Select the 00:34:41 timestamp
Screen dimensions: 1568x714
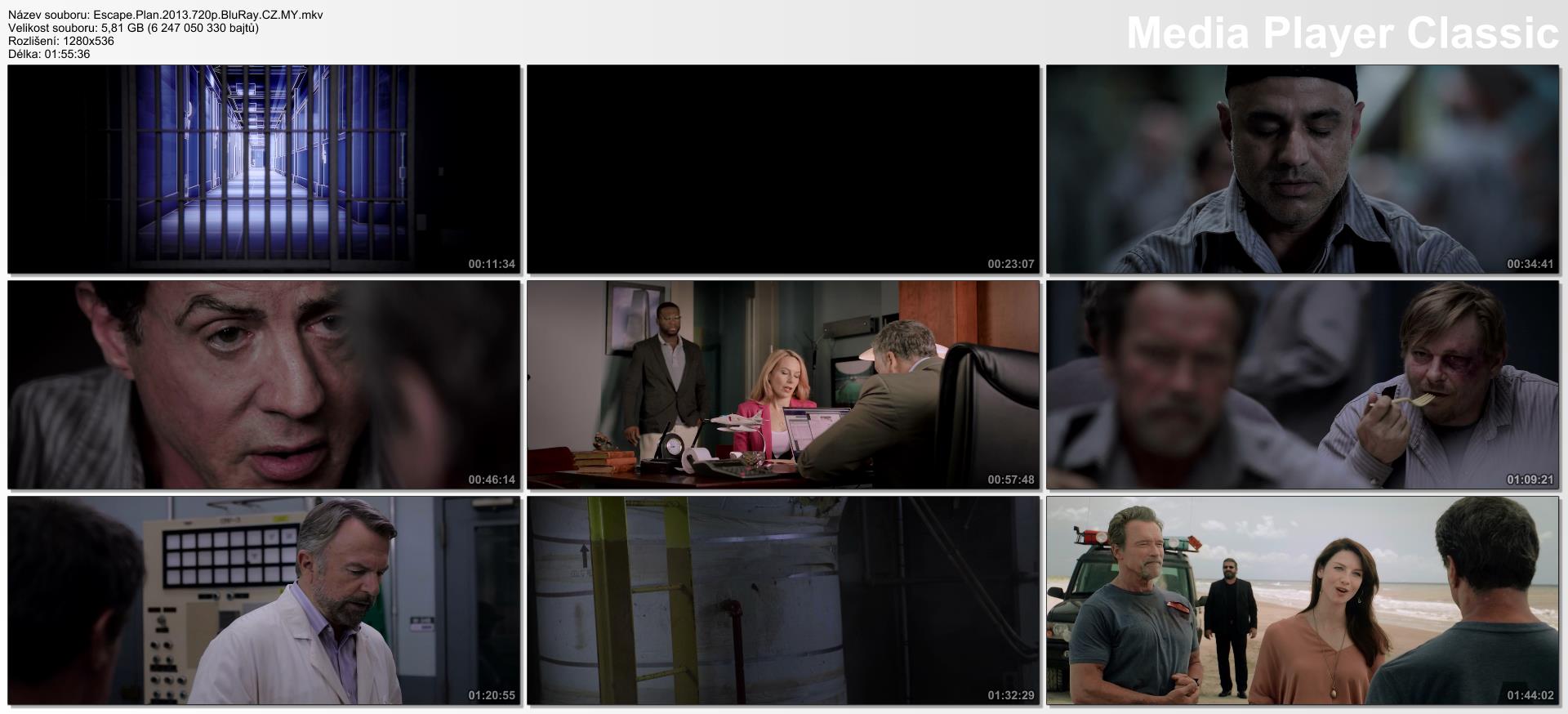(1530, 264)
